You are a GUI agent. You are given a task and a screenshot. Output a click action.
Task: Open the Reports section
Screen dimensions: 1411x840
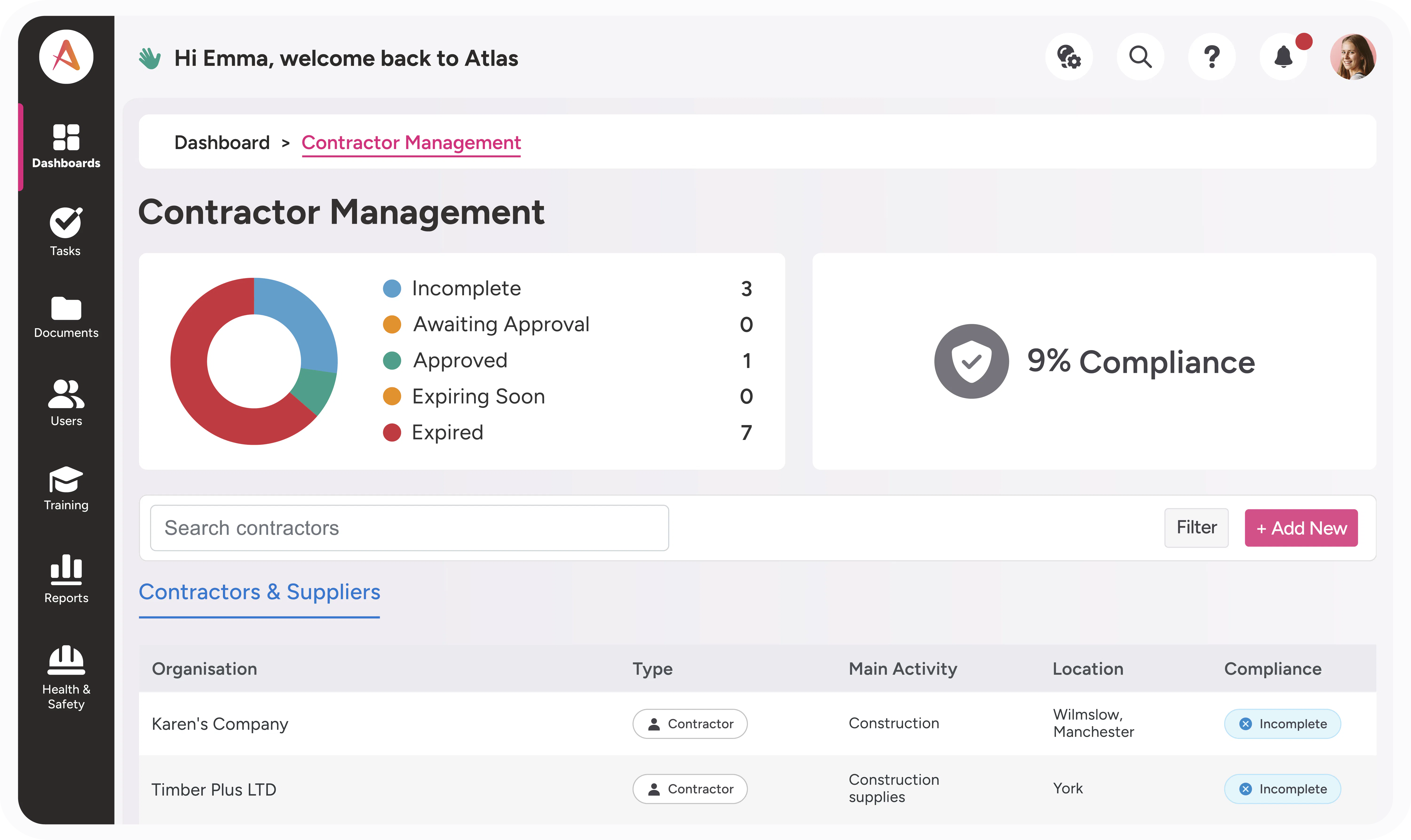pos(66,579)
